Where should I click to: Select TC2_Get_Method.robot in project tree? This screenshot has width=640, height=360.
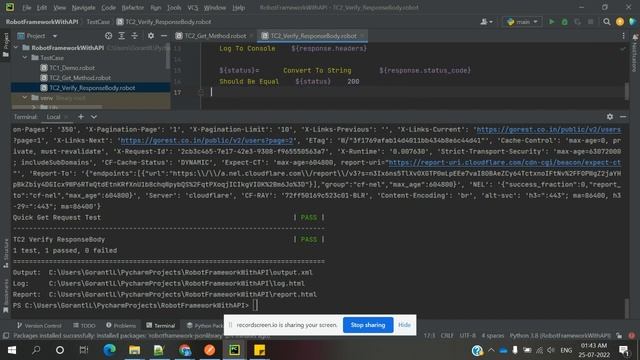tap(80, 78)
